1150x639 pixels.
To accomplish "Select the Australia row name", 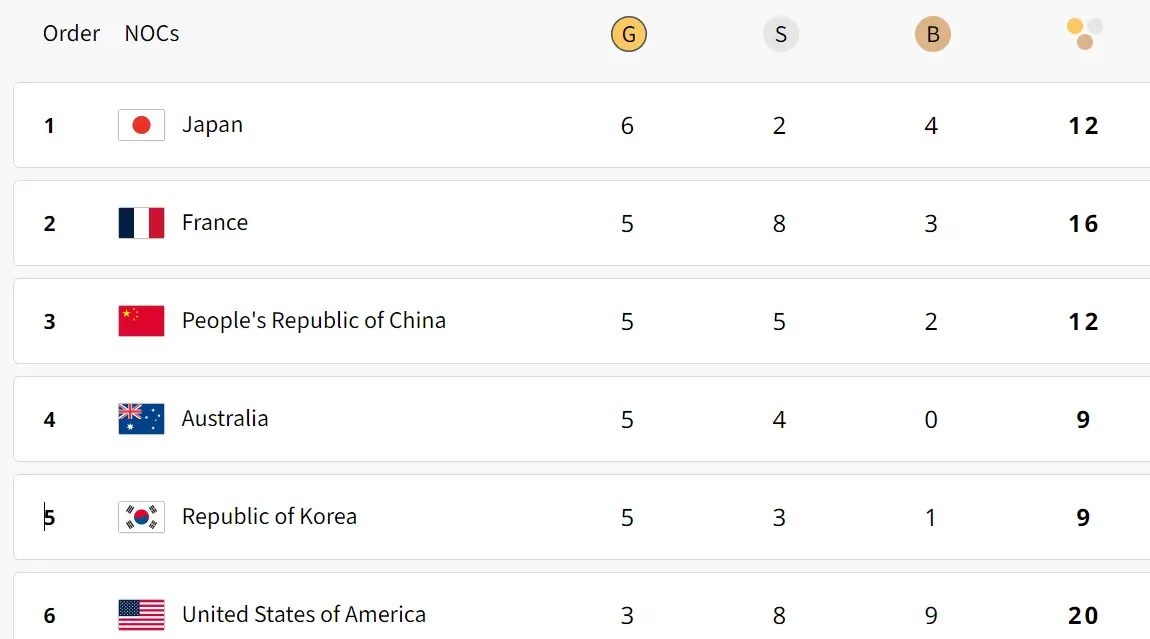I will click(225, 419).
